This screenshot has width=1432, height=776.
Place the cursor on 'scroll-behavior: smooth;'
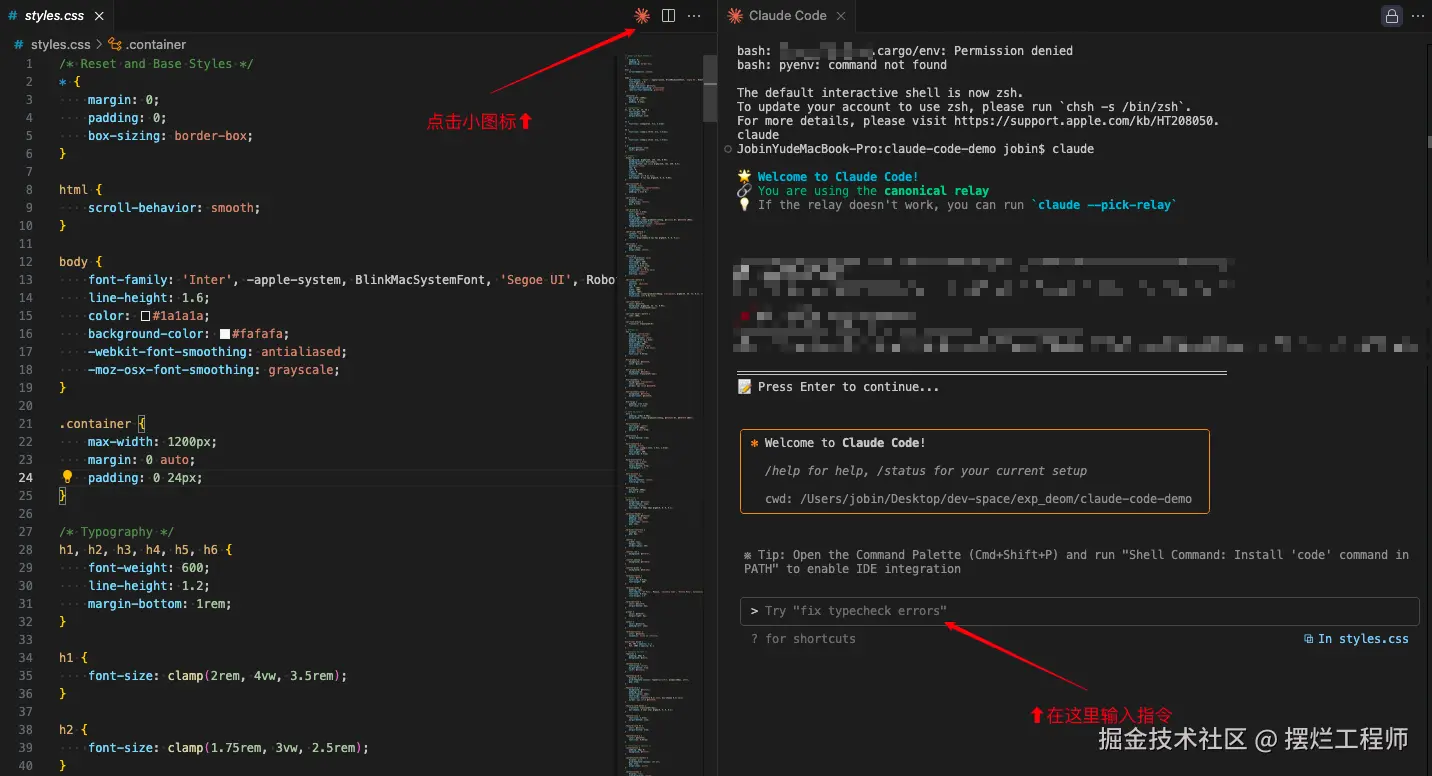pyautogui.click(x=174, y=208)
